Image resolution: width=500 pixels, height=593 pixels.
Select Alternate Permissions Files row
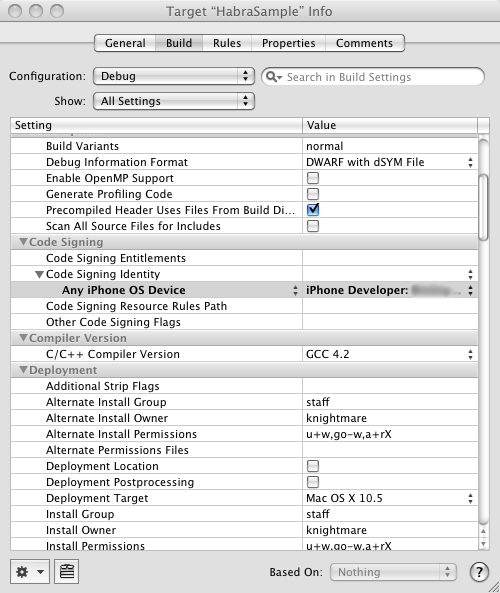coord(244,450)
